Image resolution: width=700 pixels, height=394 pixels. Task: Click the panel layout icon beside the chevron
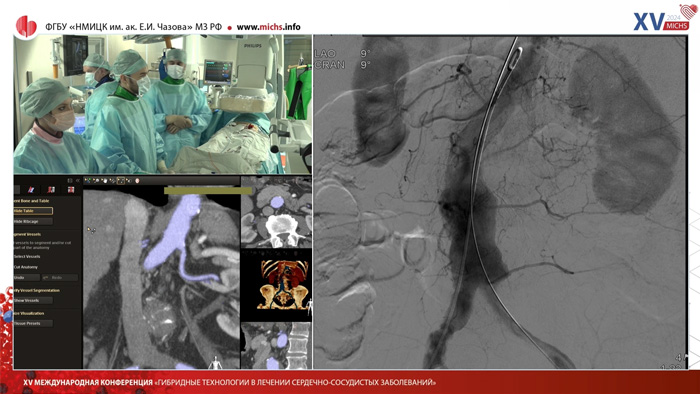coord(70,180)
